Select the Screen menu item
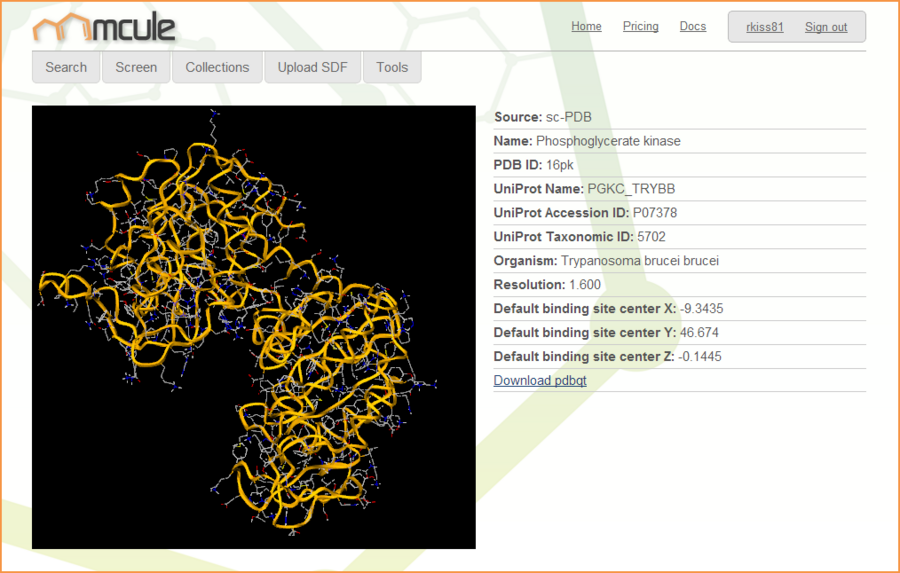The width and height of the screenshot is (900, 573). (x=136, y=67)
